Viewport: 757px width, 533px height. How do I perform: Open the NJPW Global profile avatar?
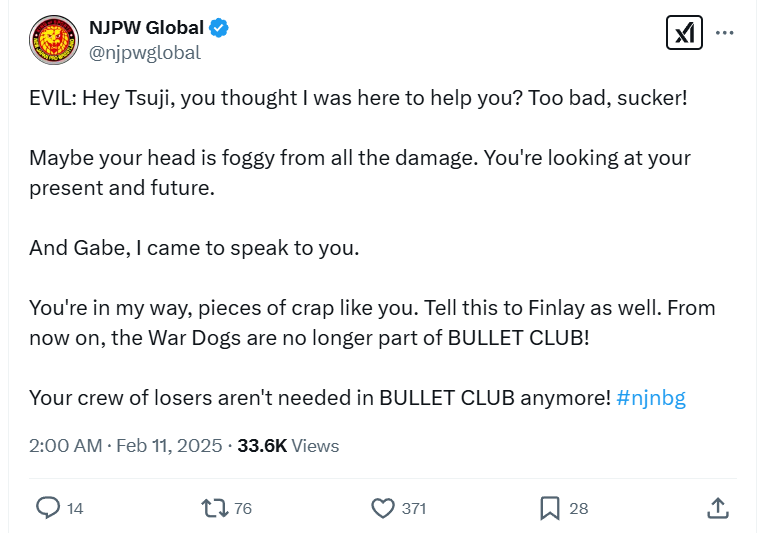click(54, 41)
